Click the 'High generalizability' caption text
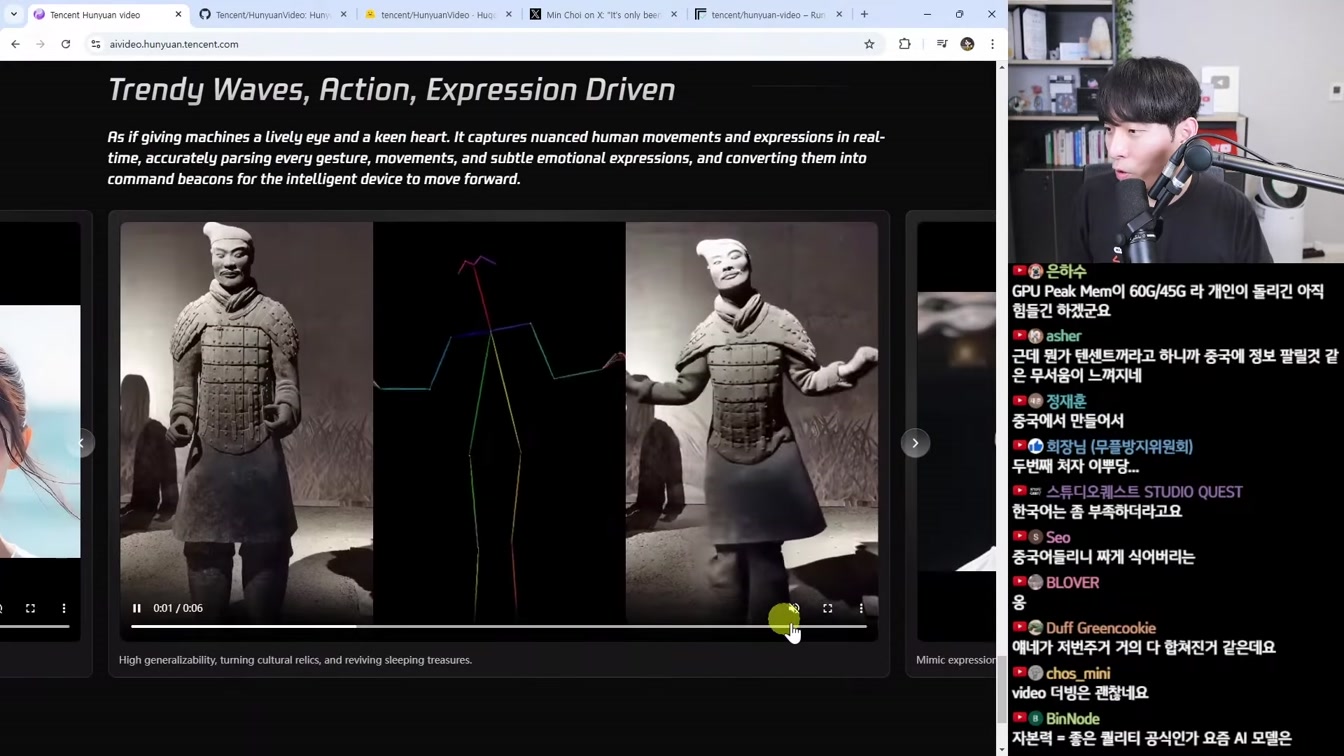The width and height of the screenshot is (1344, 756). point(295,660)
